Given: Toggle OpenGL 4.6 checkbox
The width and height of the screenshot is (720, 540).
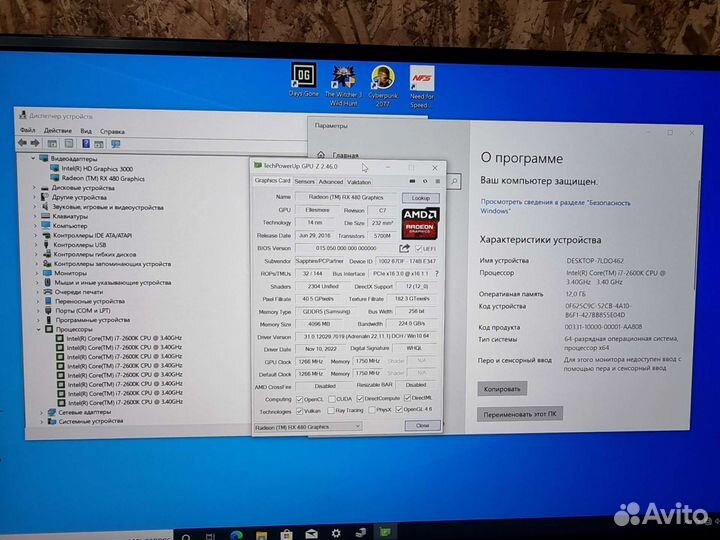Looking at the screenshot, I should (399, 409).
